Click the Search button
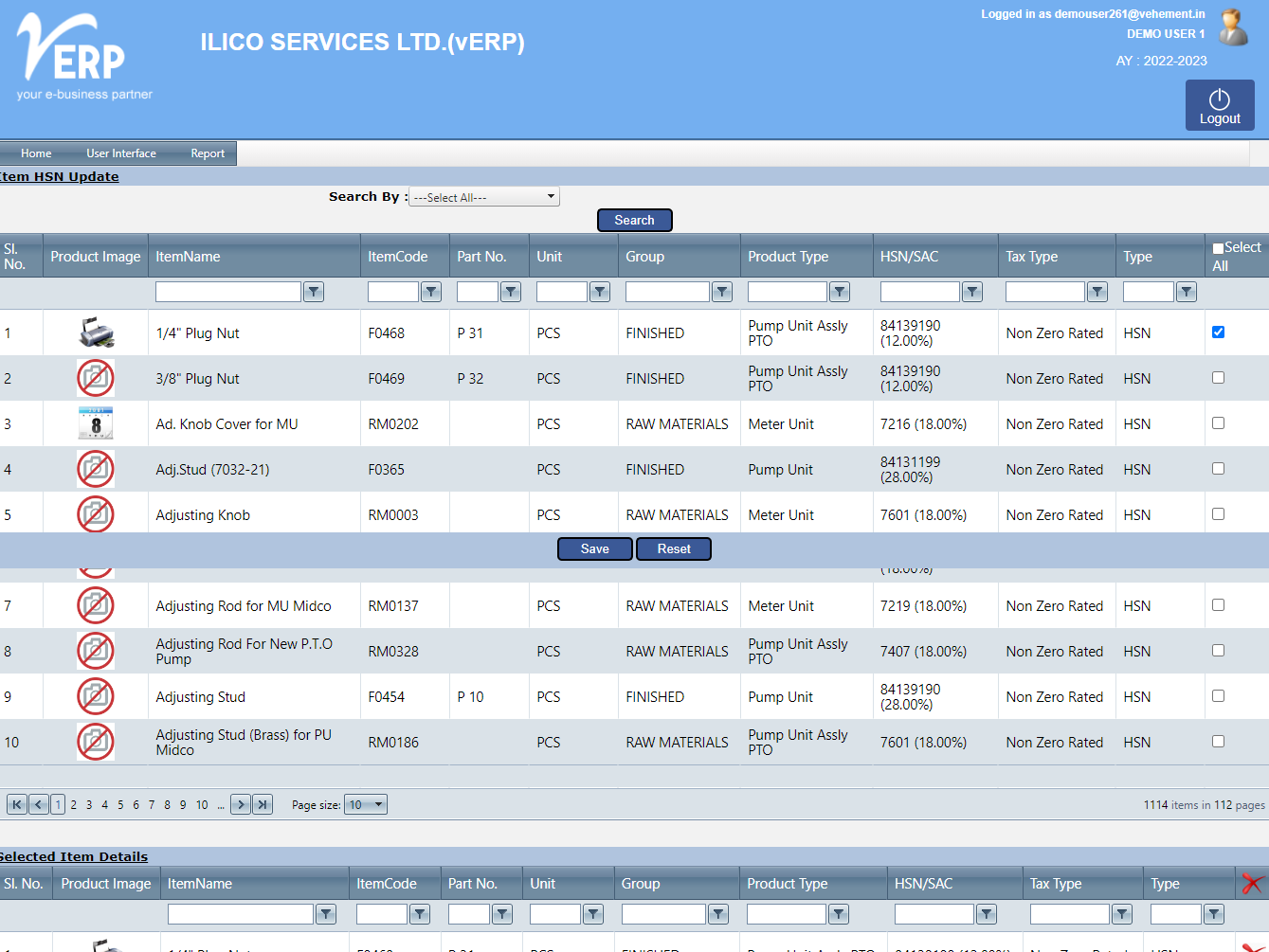This screenshot has height=952, width=1269. 635,220
